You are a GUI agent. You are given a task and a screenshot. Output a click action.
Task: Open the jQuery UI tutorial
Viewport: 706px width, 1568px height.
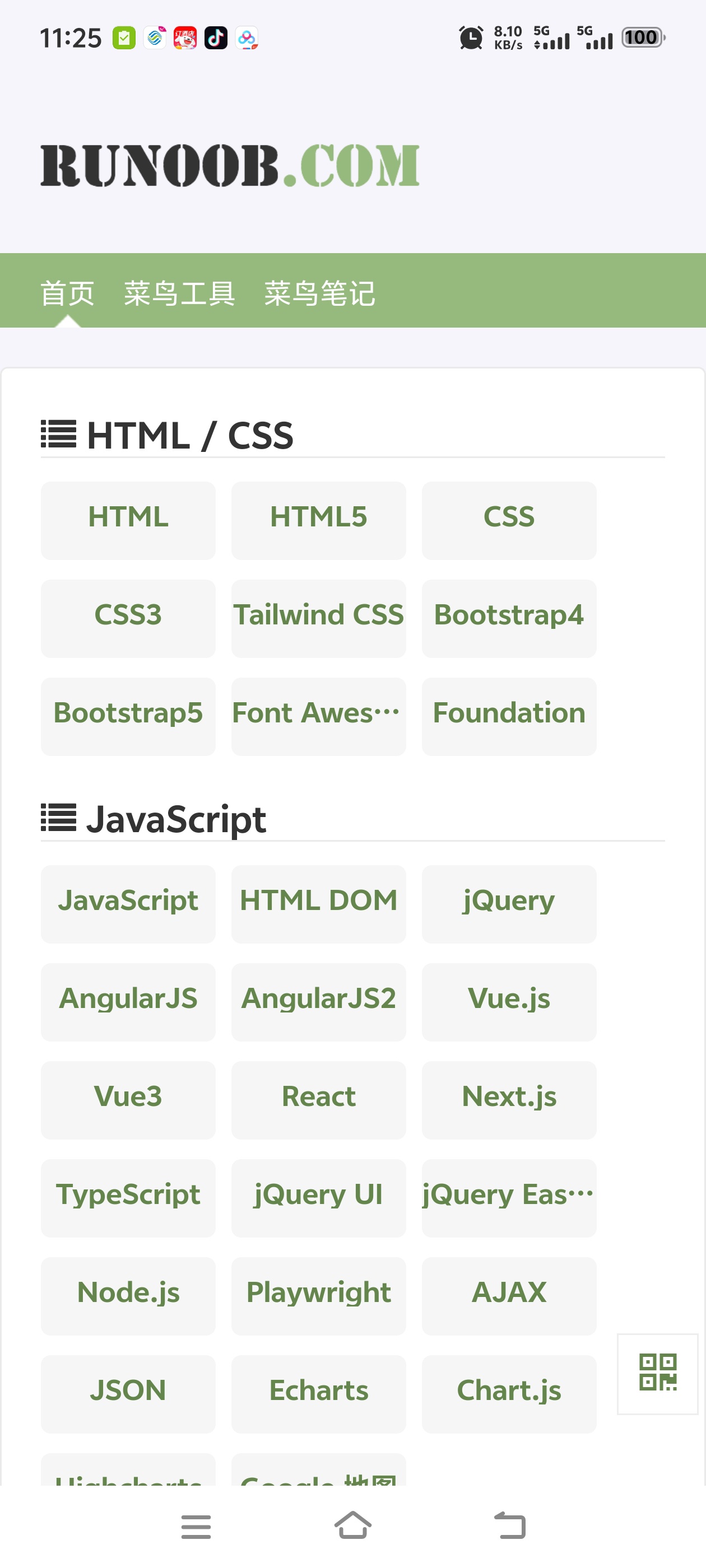coord(319,1198)
